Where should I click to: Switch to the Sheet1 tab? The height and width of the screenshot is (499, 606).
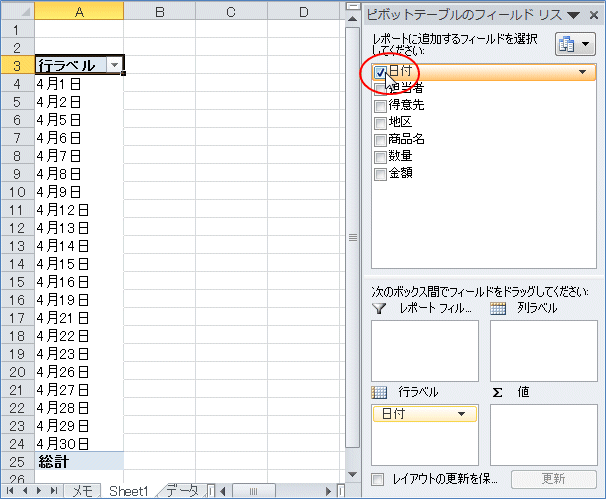click(129, 491)
